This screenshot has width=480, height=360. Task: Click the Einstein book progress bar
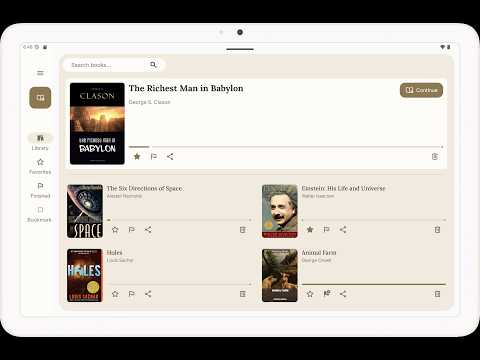[x=374, y=220]
